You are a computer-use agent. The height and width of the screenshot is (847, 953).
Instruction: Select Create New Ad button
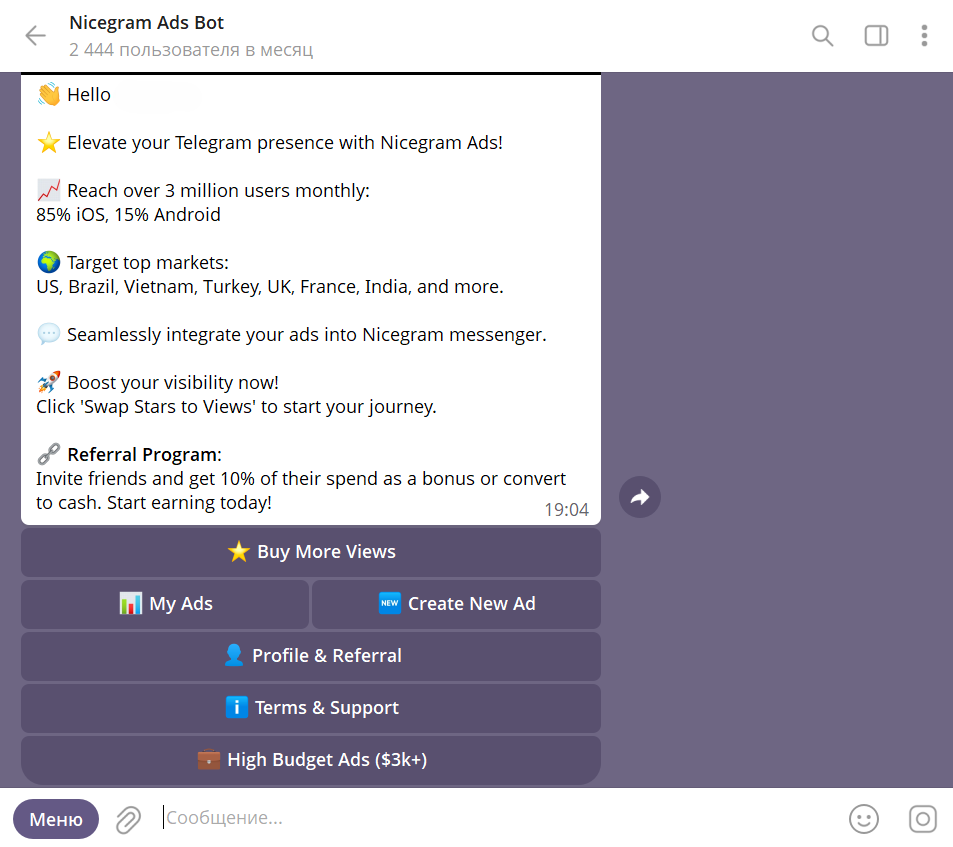(x=456, y=604)
